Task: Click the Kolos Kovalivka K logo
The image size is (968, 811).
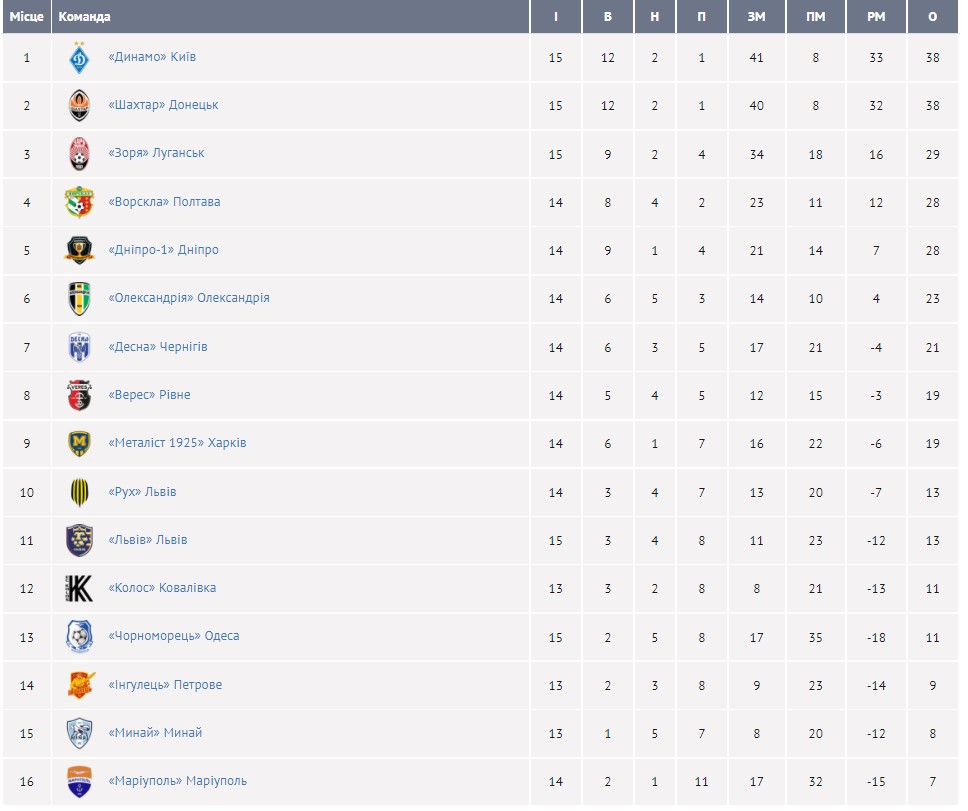Action: tap(79, 588)
